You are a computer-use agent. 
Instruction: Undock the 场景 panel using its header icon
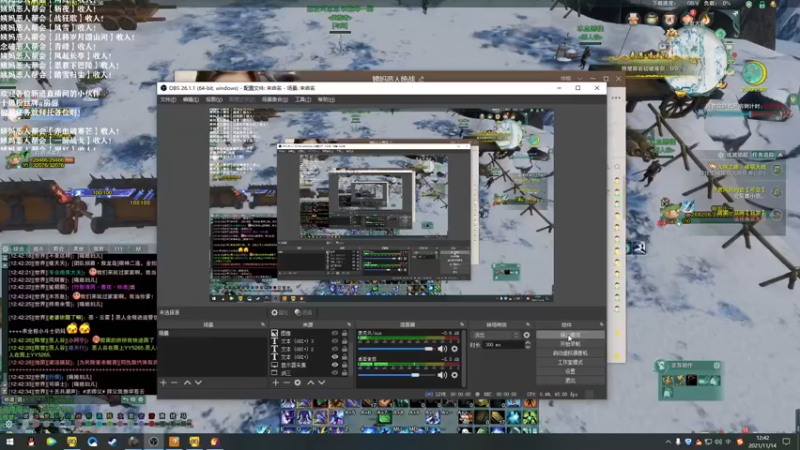tap(263, 324)
